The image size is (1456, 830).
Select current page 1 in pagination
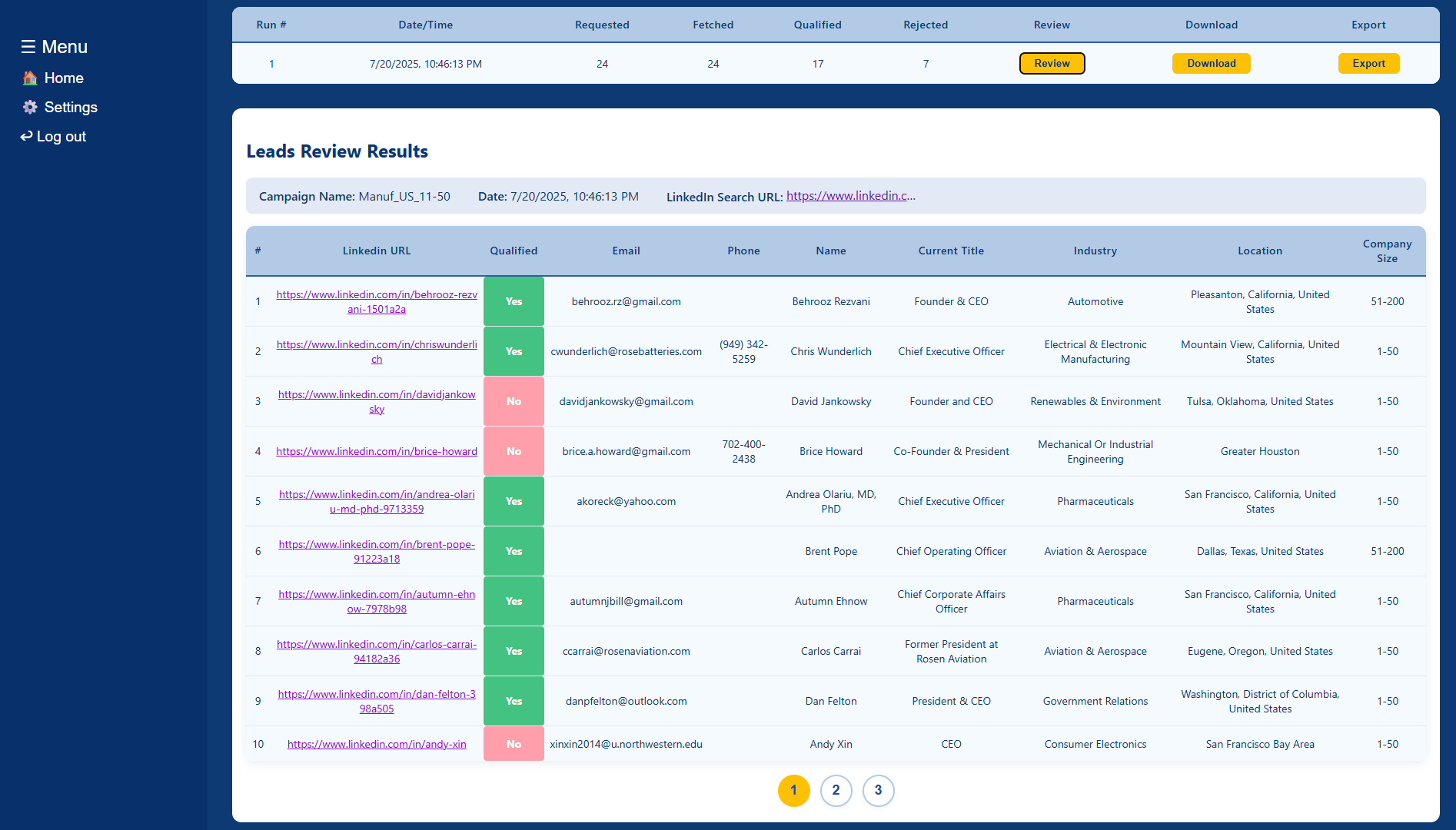click(793, 790)
